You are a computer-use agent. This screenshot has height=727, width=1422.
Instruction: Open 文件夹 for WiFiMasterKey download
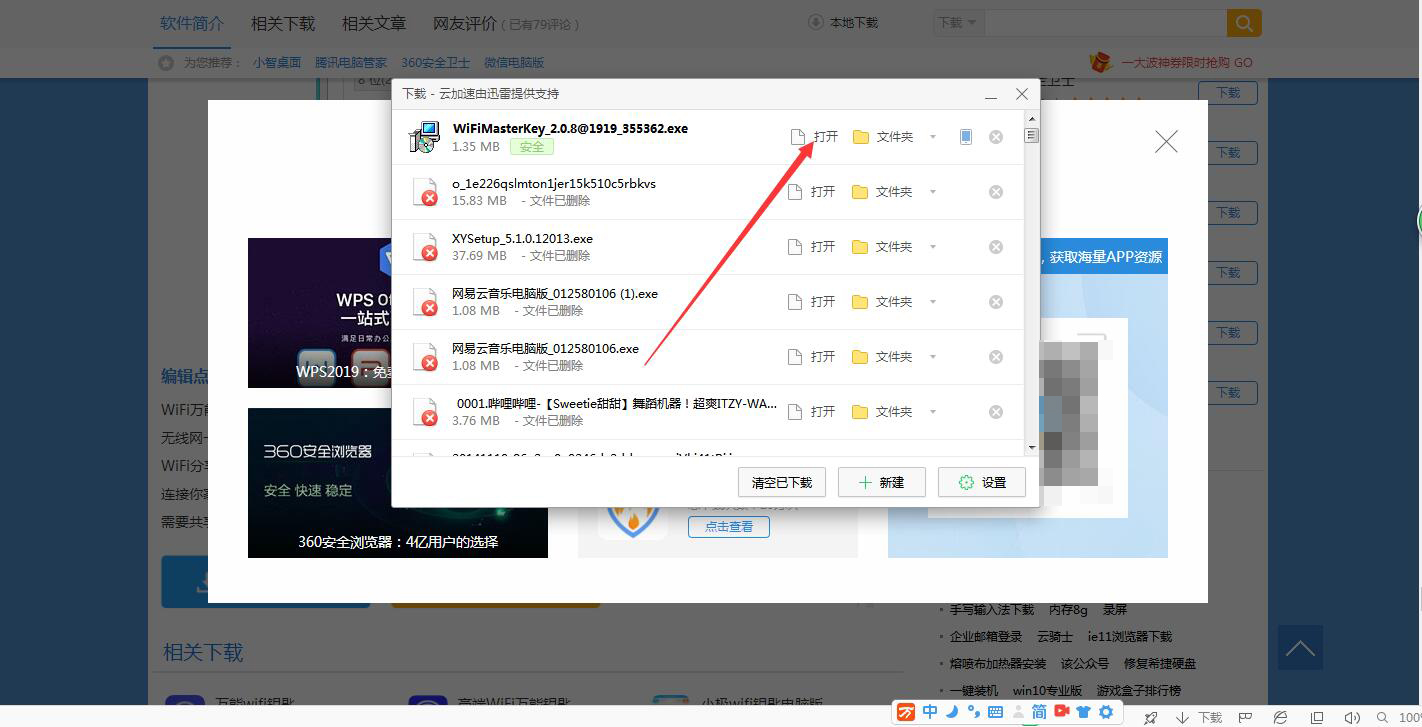883,137
